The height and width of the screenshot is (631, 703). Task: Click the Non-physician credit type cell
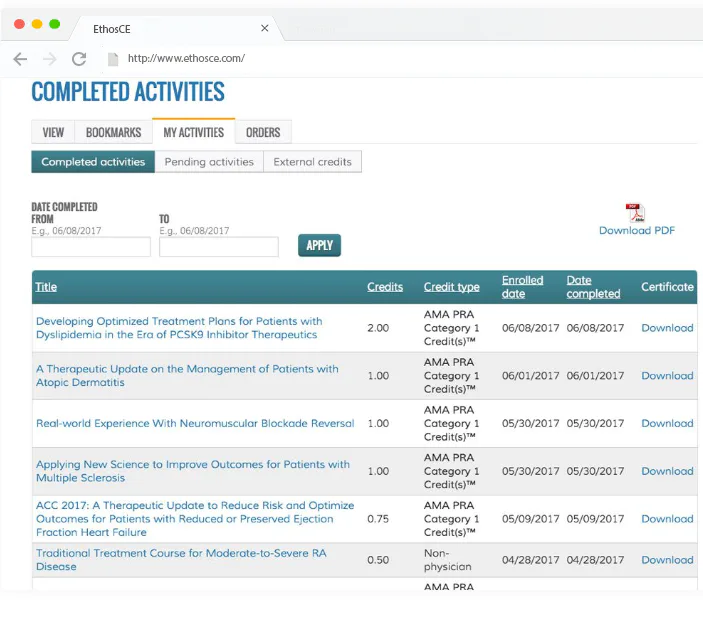tap(447, 560)
